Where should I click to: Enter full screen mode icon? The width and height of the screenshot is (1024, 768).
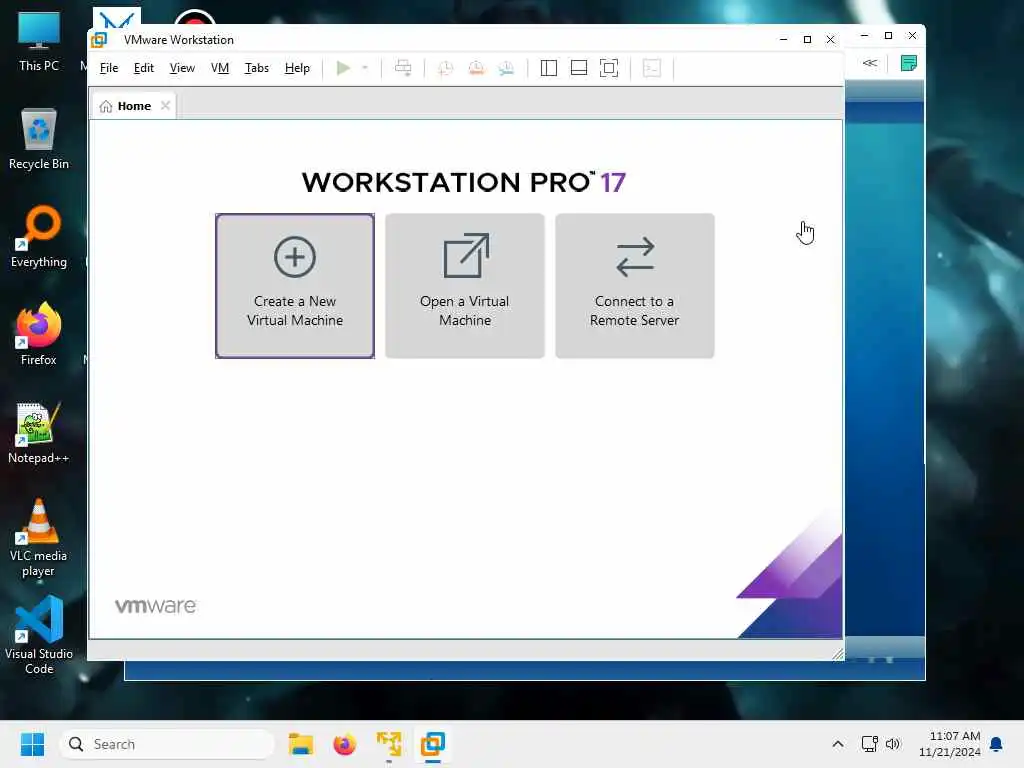pyautogui.click(x=609, y=68)
